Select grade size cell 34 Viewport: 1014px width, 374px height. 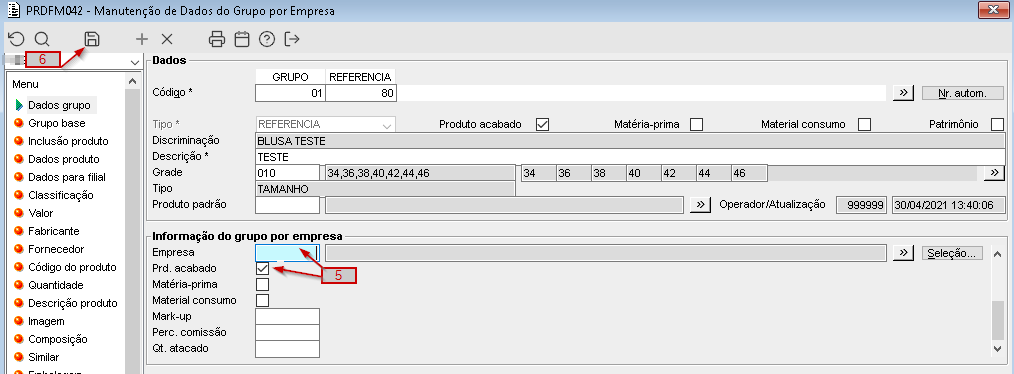click(x=539, y=173)
